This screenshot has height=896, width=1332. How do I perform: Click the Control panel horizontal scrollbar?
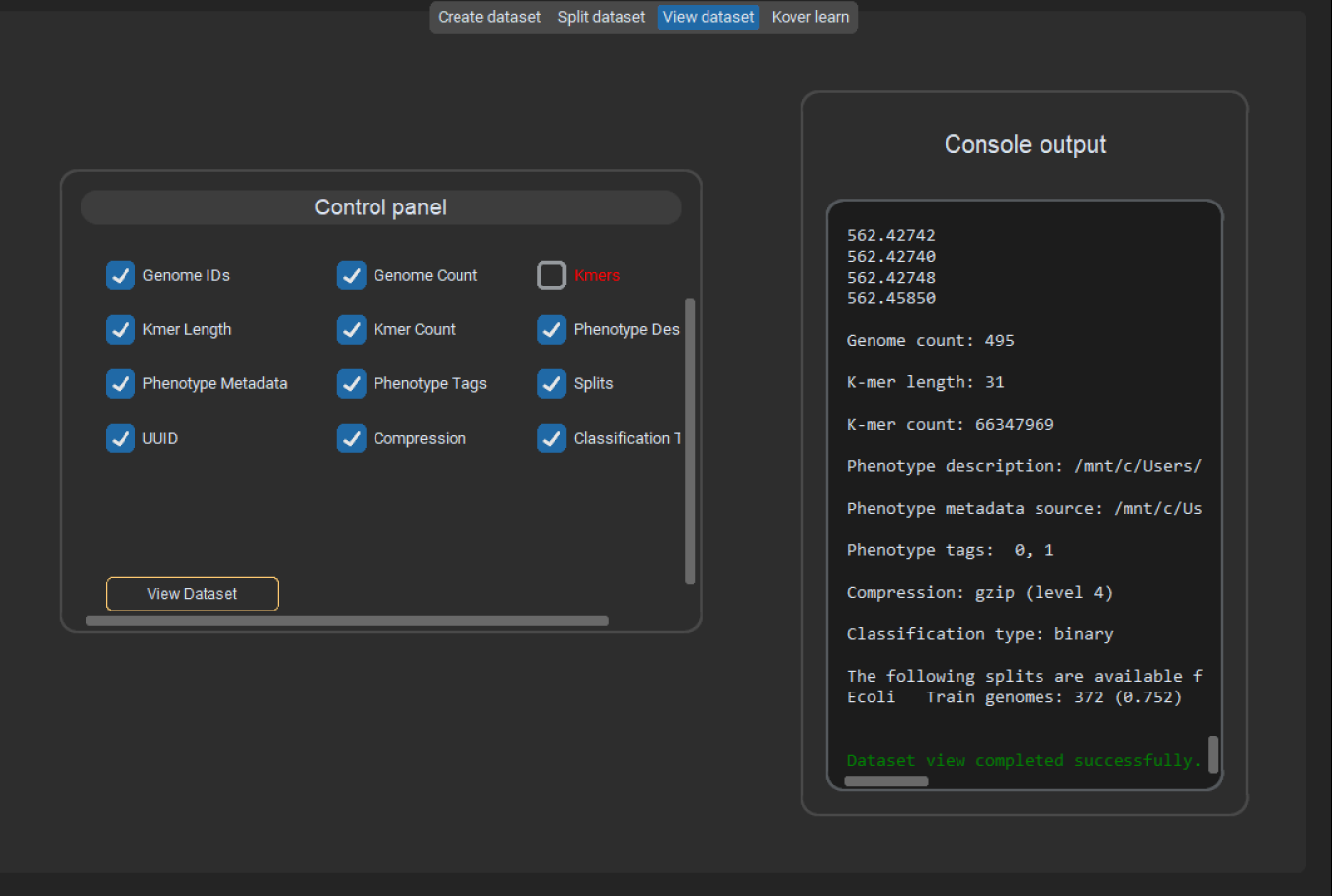(x=347, y=621)
